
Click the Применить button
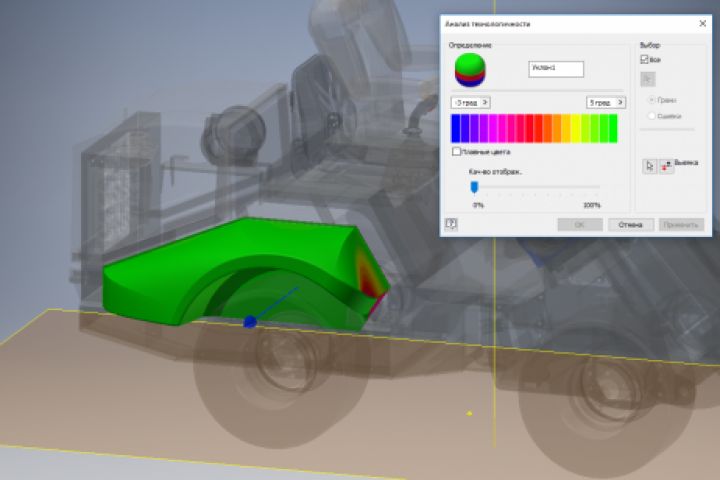click(681, 225)
